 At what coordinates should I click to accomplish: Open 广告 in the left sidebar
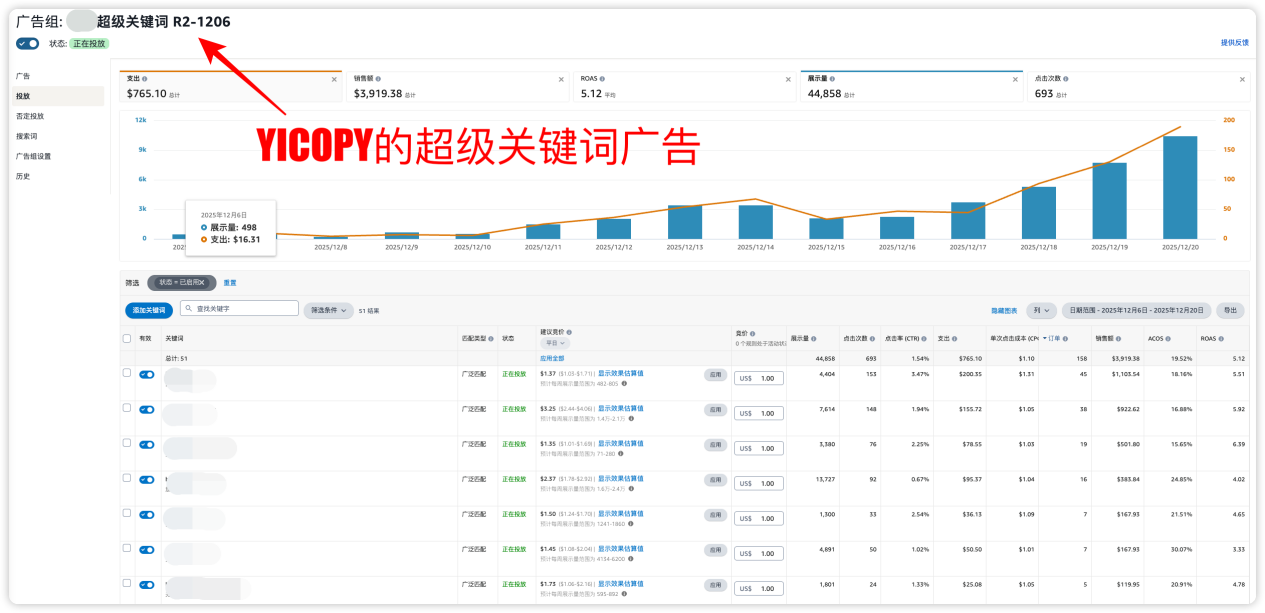(x=23, y=76)
